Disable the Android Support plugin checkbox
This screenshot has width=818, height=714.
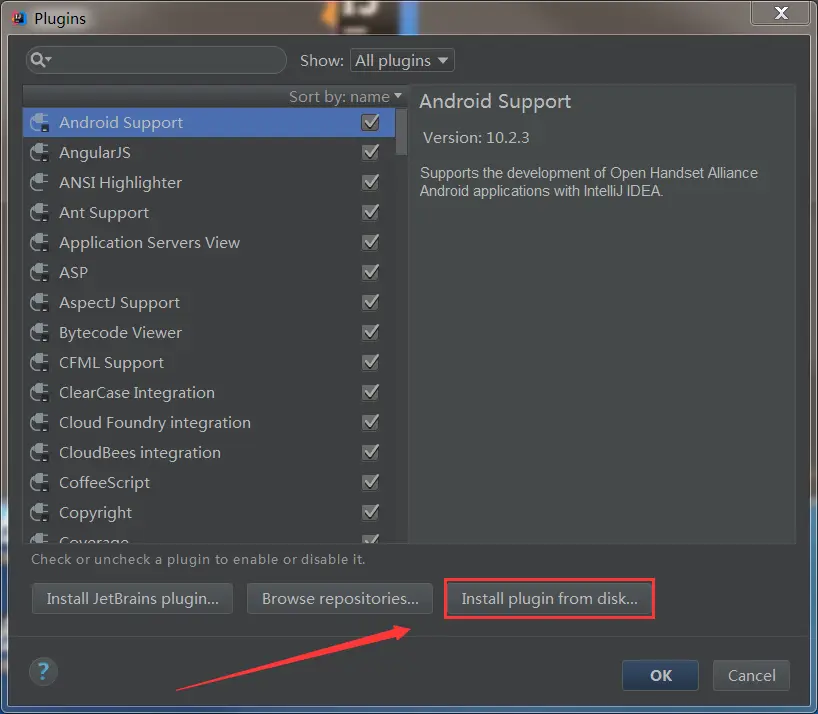pos(370,123)
